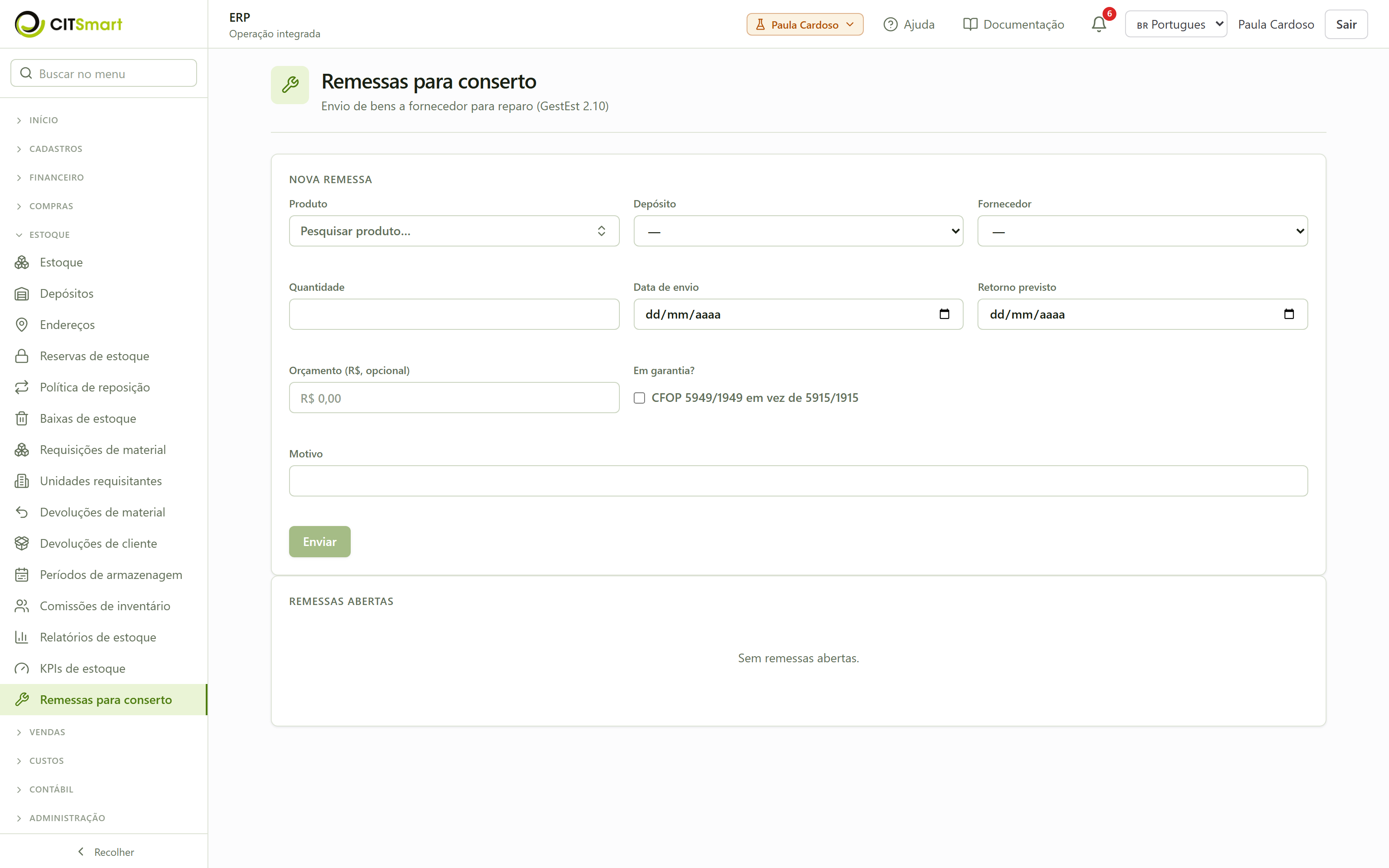Open the Estoque cubes icon
The image size is (1389, 868).
point(22,262)
